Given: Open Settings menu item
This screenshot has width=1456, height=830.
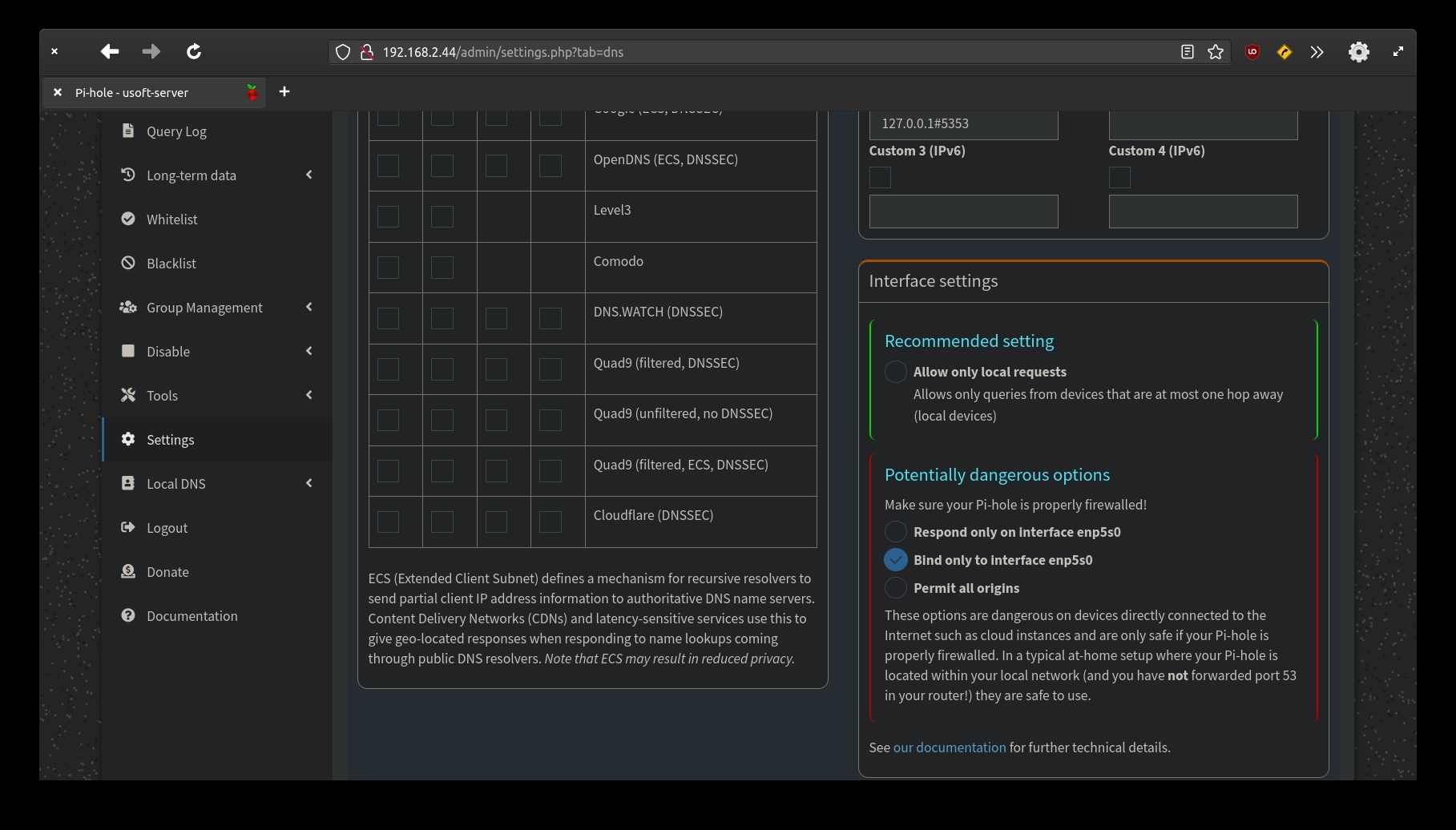Looking at the screenshot, I should pos(217,439).
